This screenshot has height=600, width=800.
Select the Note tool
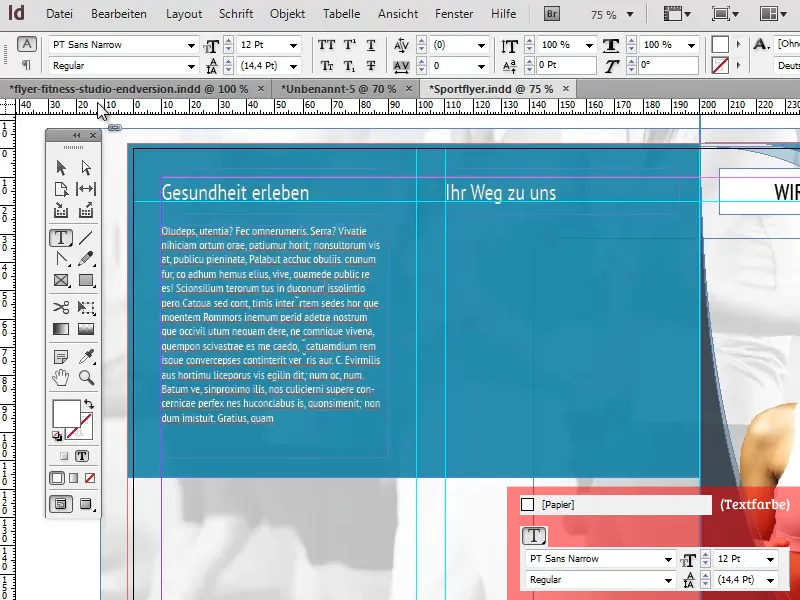[x=61, y=356]
